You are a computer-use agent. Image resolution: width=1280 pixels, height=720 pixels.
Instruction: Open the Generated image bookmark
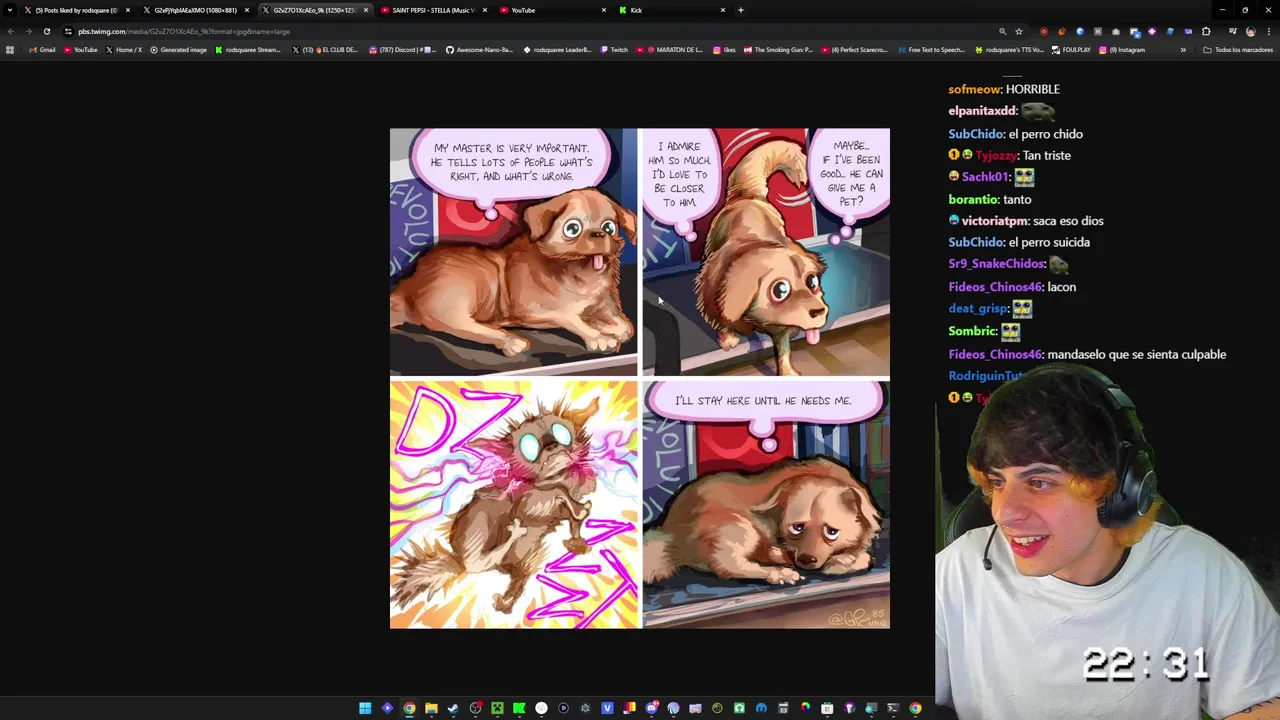point(179,50)
